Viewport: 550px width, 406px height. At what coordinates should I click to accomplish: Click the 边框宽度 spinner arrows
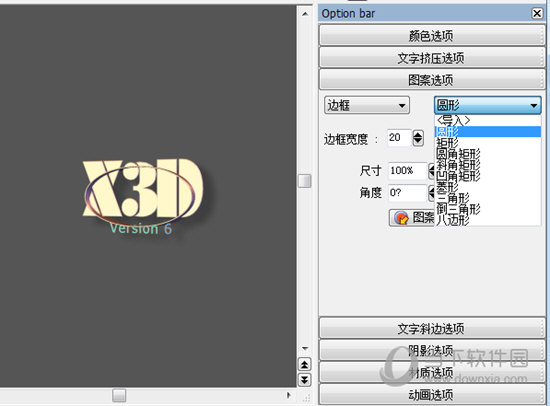click(418, 138)
